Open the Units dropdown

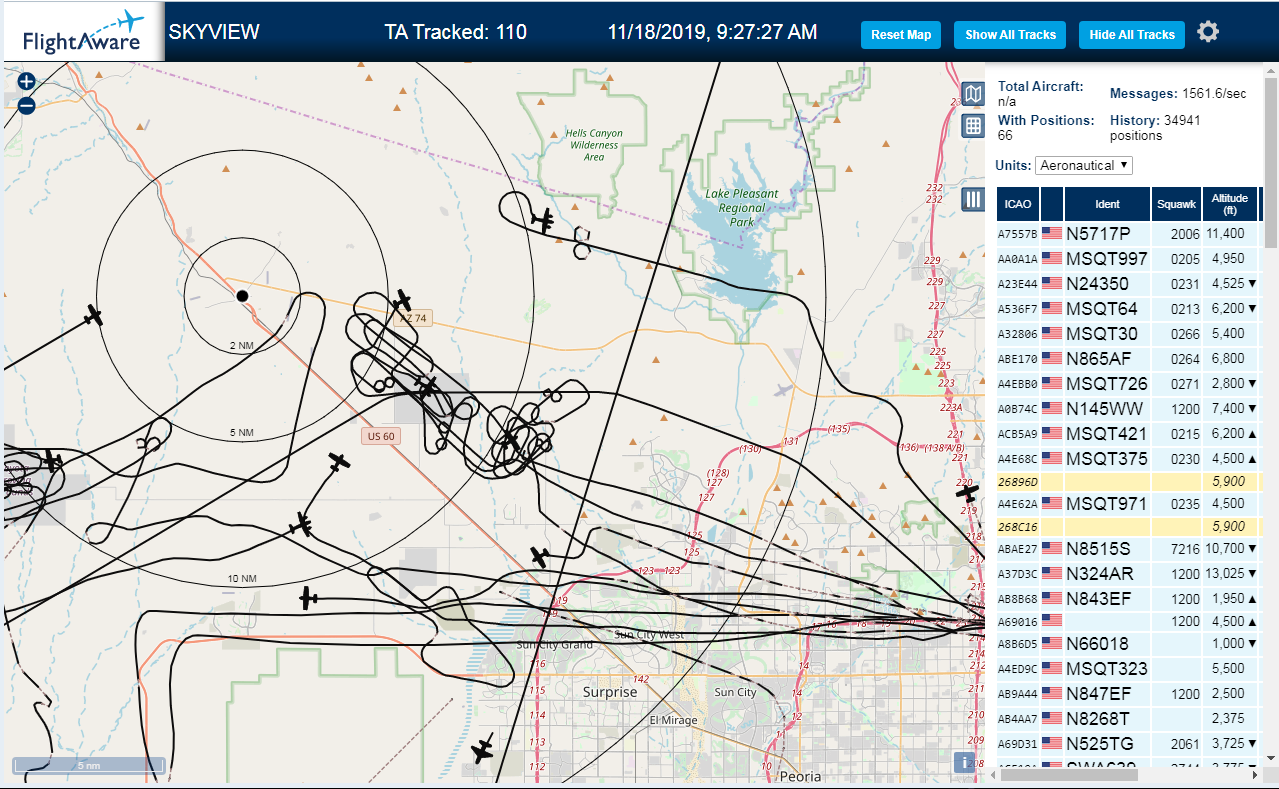click(x=1084, y=165)
